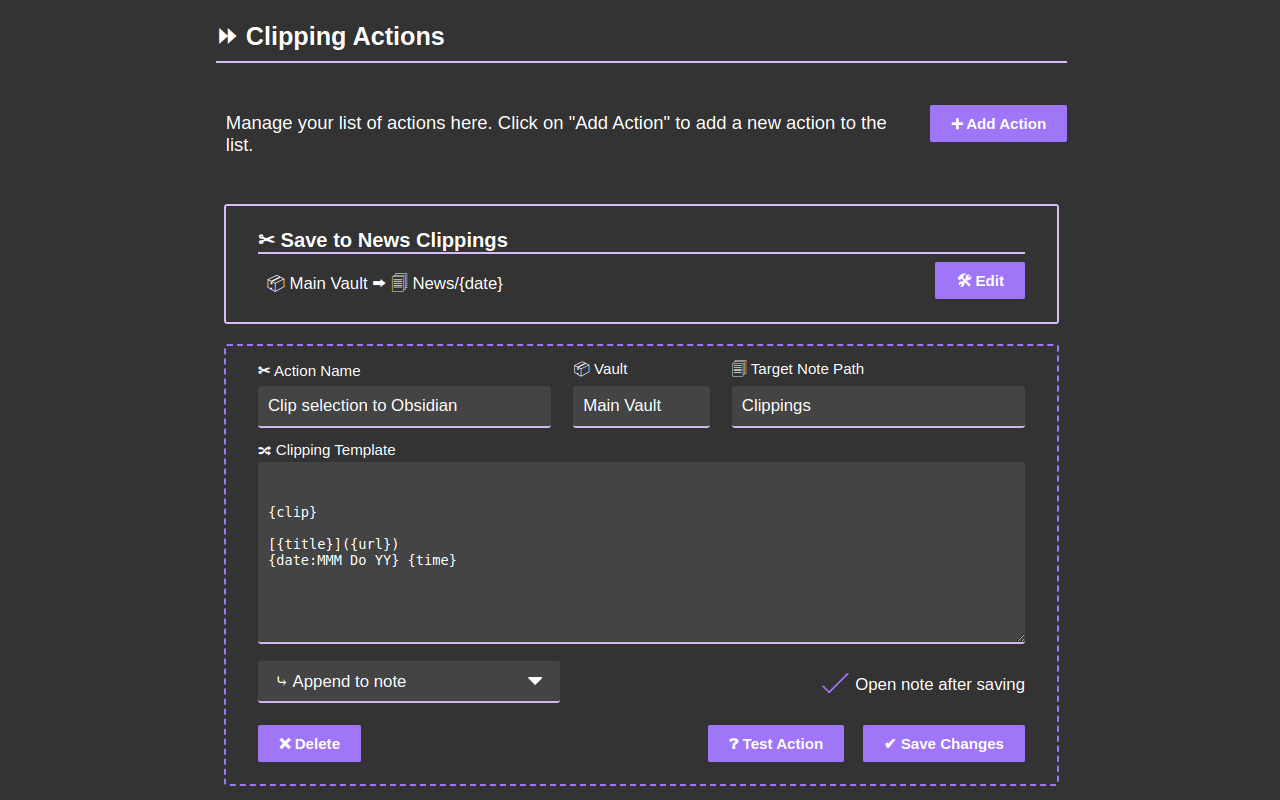Click the vault cube icon beside Main Vault
Screen dimensions: 1280x800
coord(275,284)
